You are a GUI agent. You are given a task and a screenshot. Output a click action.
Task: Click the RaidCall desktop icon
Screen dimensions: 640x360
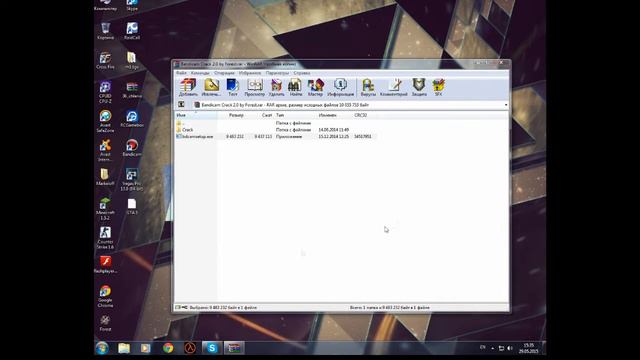(132, 31)
